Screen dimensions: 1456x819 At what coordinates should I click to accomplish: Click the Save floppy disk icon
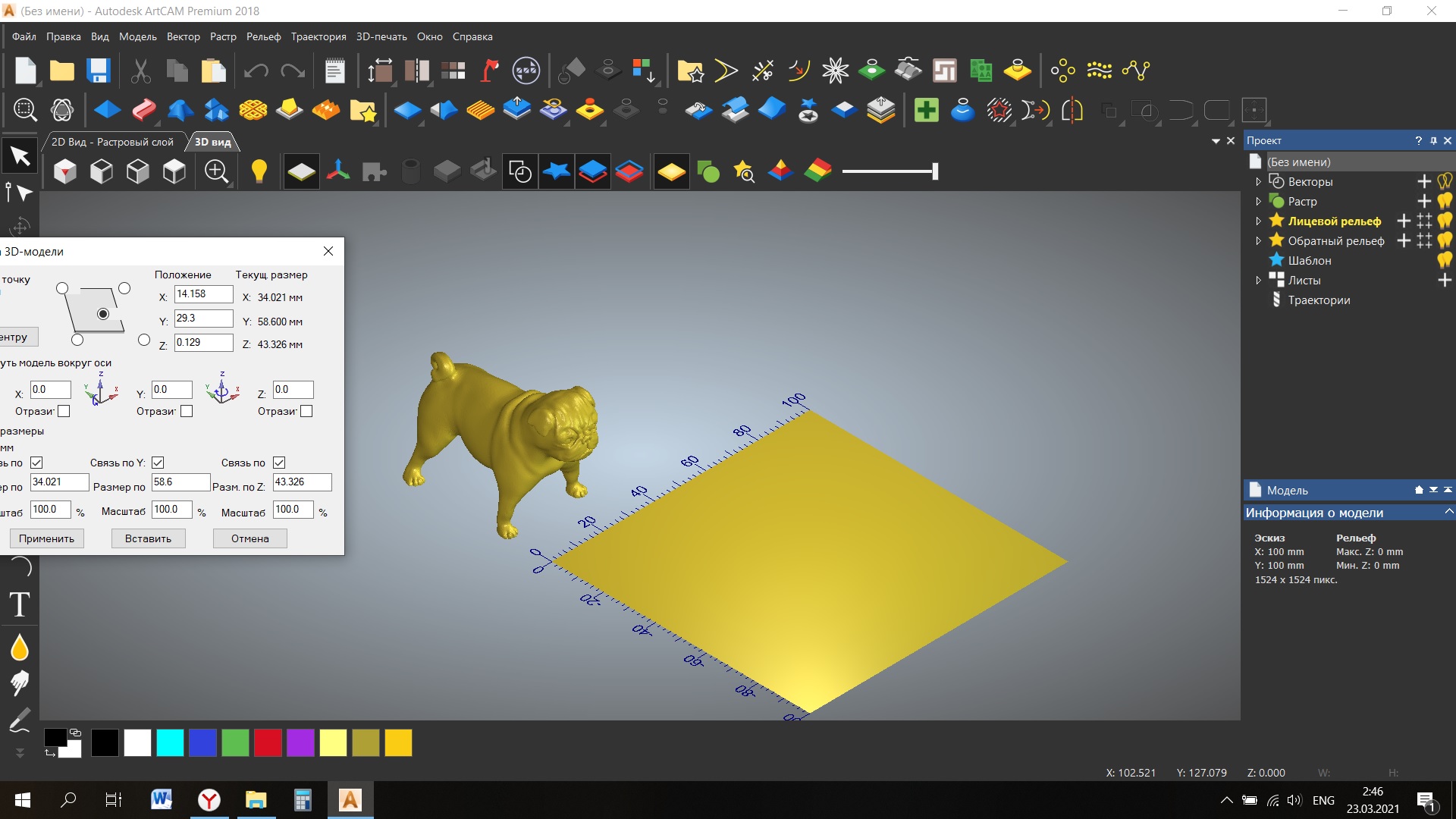click(99, 71)
